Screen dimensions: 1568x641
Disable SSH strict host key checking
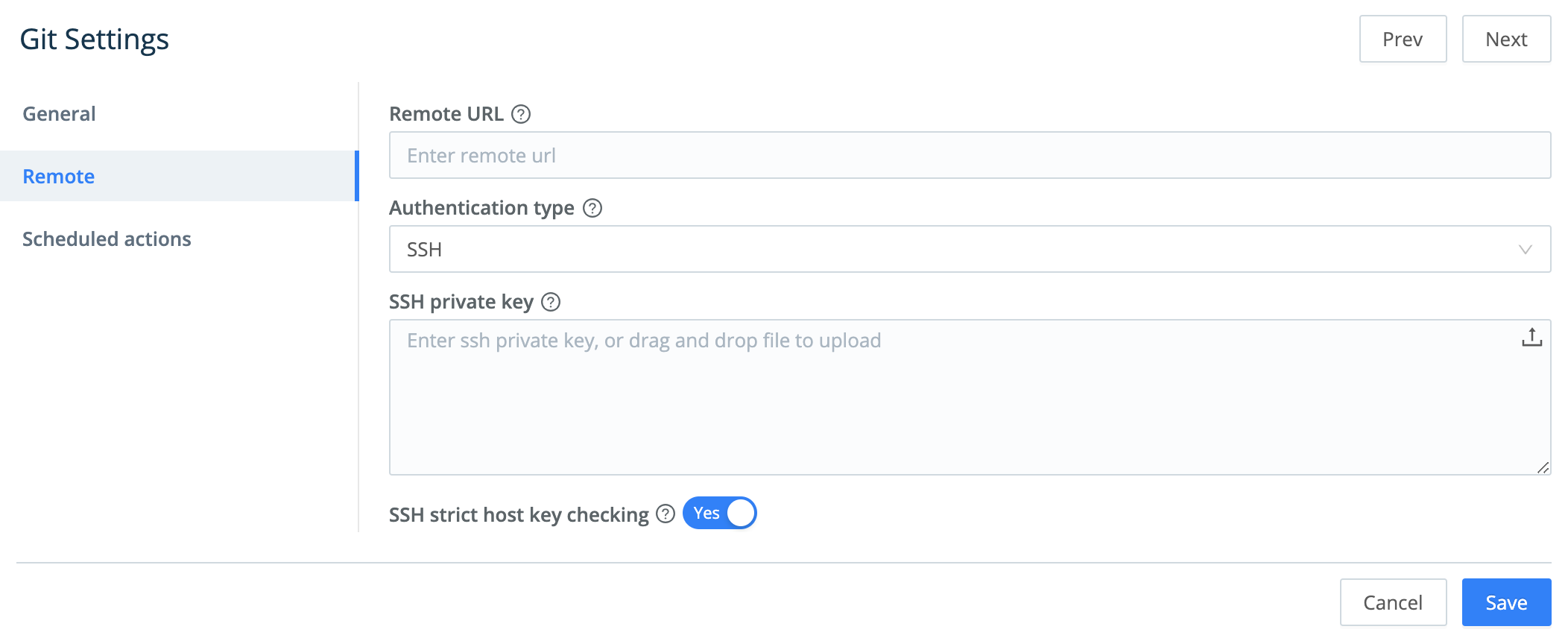pos(718,513)
